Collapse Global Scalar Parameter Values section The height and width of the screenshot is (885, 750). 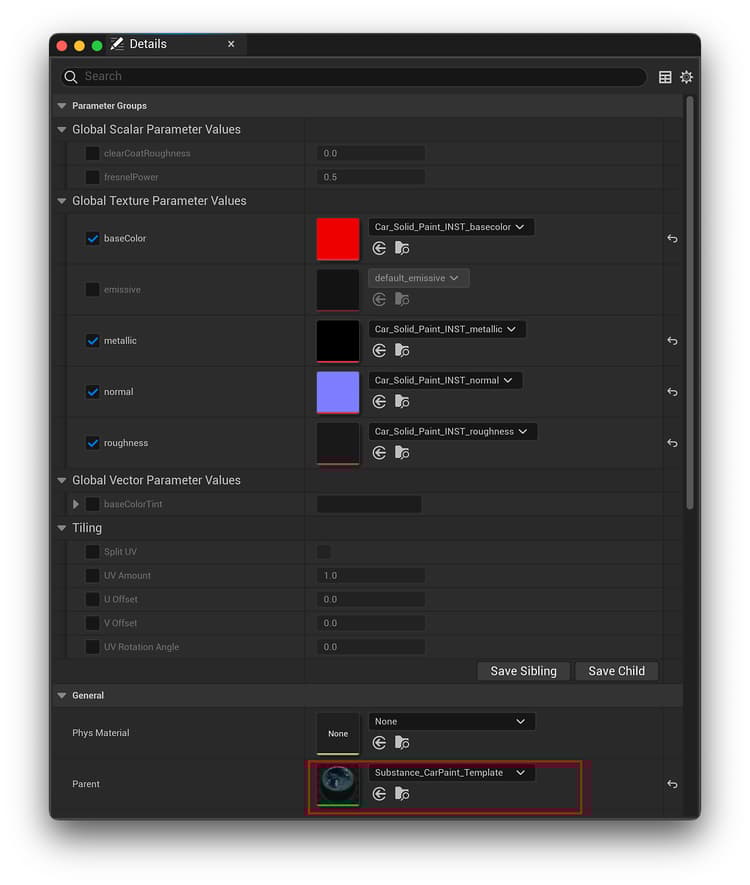(x=62, y=129)
